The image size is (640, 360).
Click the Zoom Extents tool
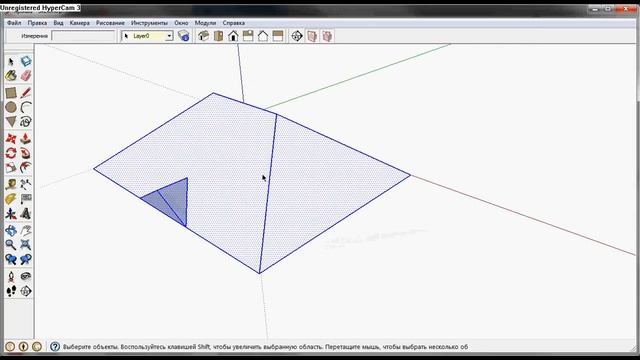pyautogui.click(x=26, y=245)
